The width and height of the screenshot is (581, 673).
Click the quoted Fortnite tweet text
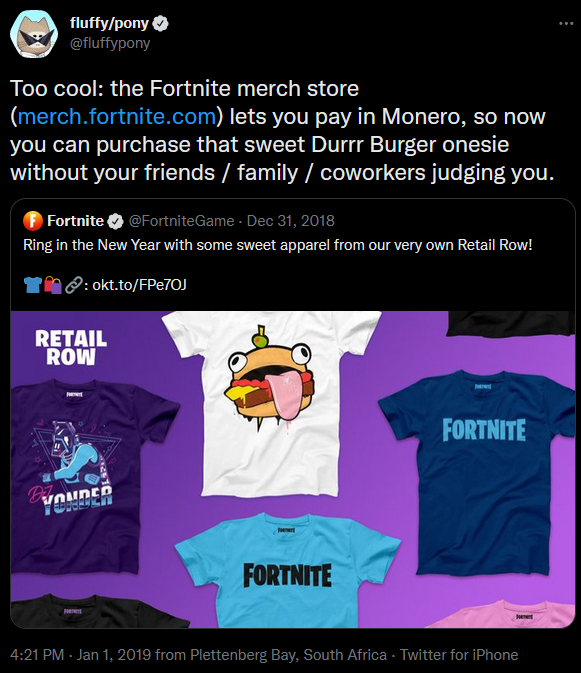278,245
